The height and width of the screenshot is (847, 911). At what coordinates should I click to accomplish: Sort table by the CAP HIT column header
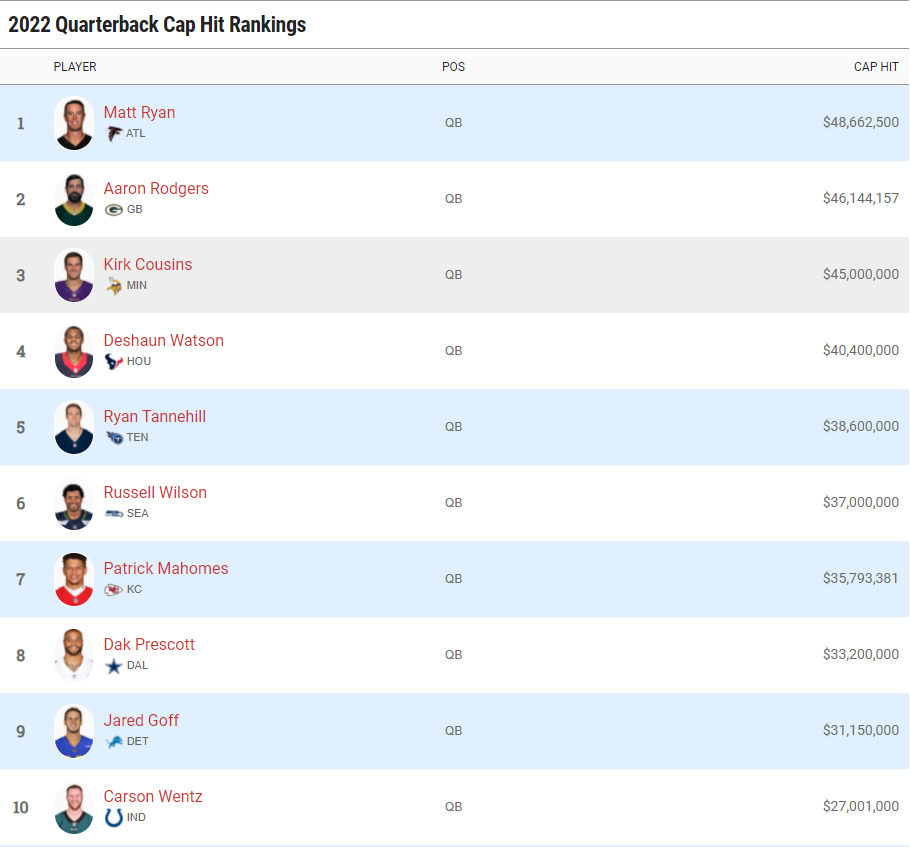click(876, 67)
